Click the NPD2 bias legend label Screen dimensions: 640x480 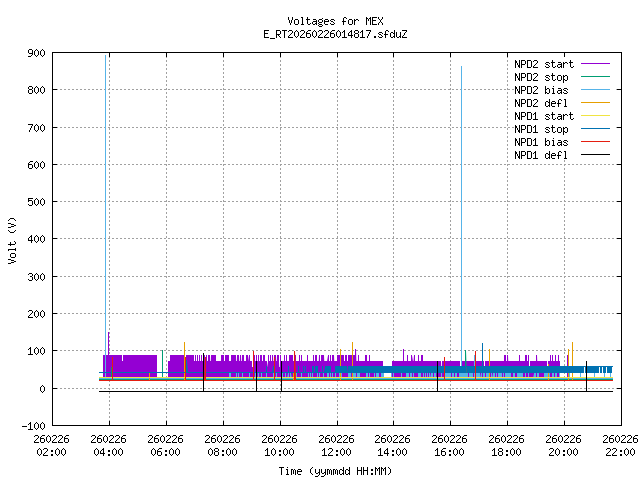coord(541,90)
